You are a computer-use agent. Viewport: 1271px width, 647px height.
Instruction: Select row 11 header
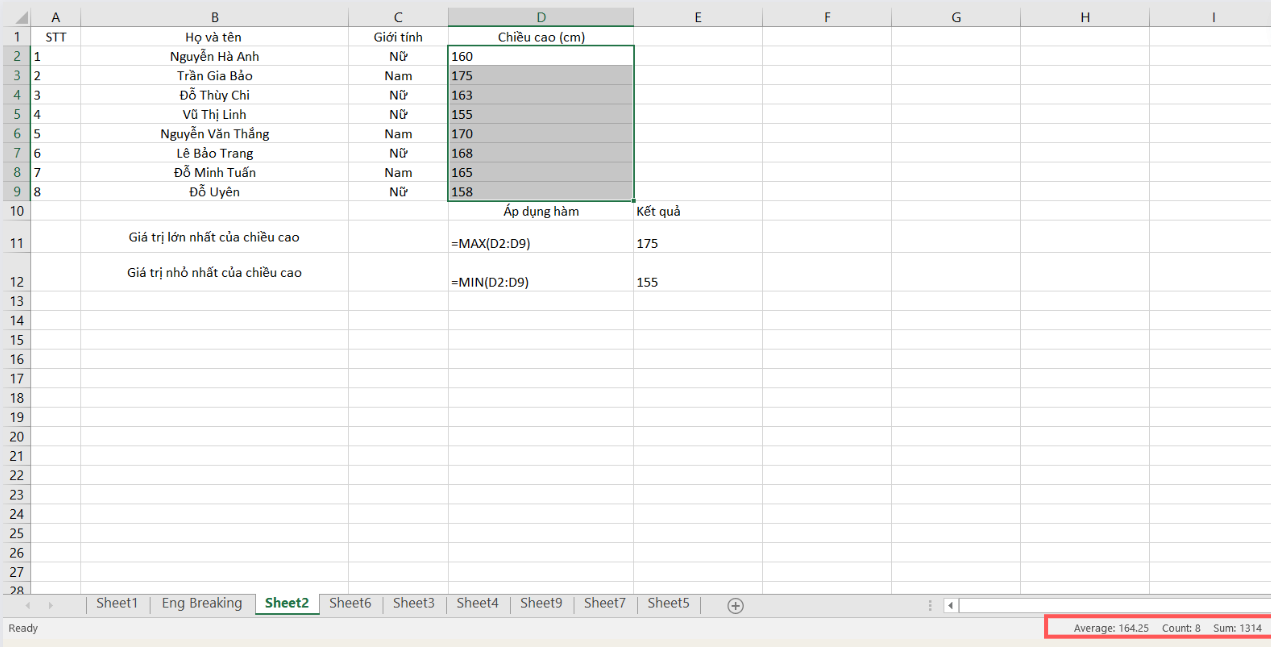tap(15, 243)
